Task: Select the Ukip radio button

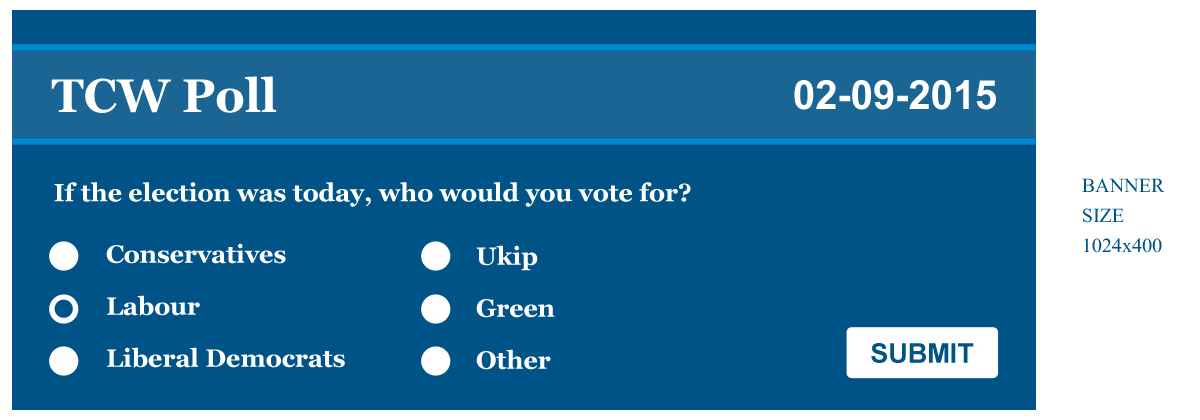Action: click(x=435, y=257)
